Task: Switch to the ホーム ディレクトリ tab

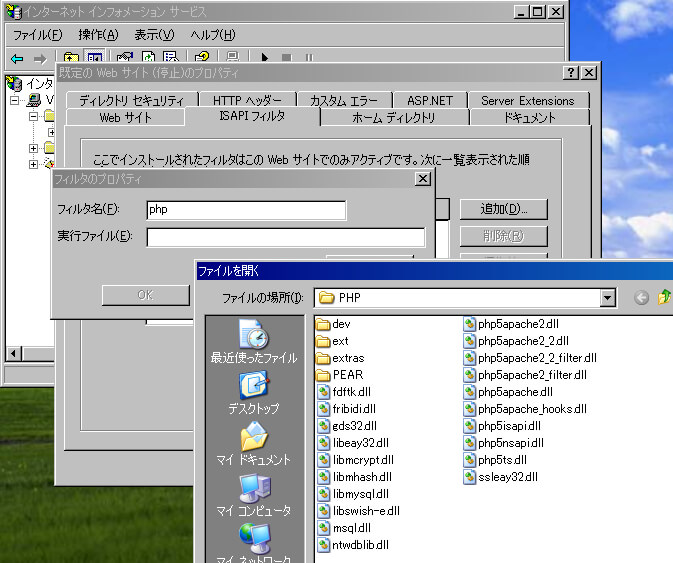Action: 393,118
